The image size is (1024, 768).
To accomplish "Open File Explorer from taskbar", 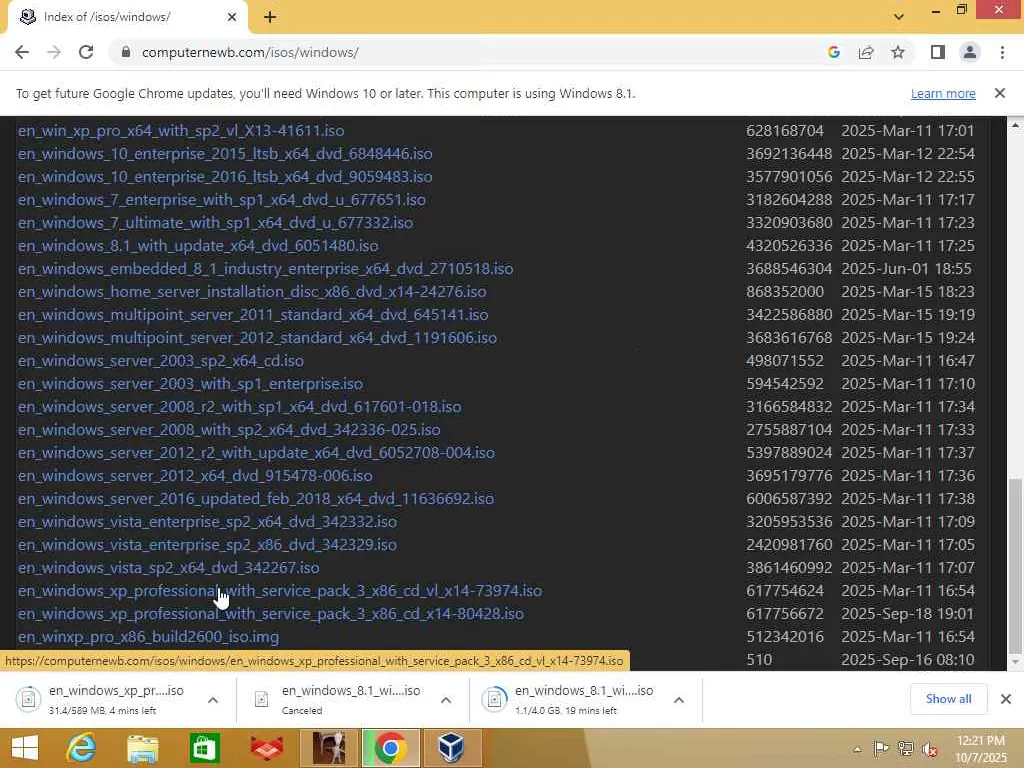I will pyautogui.click(x=142, y=748).
